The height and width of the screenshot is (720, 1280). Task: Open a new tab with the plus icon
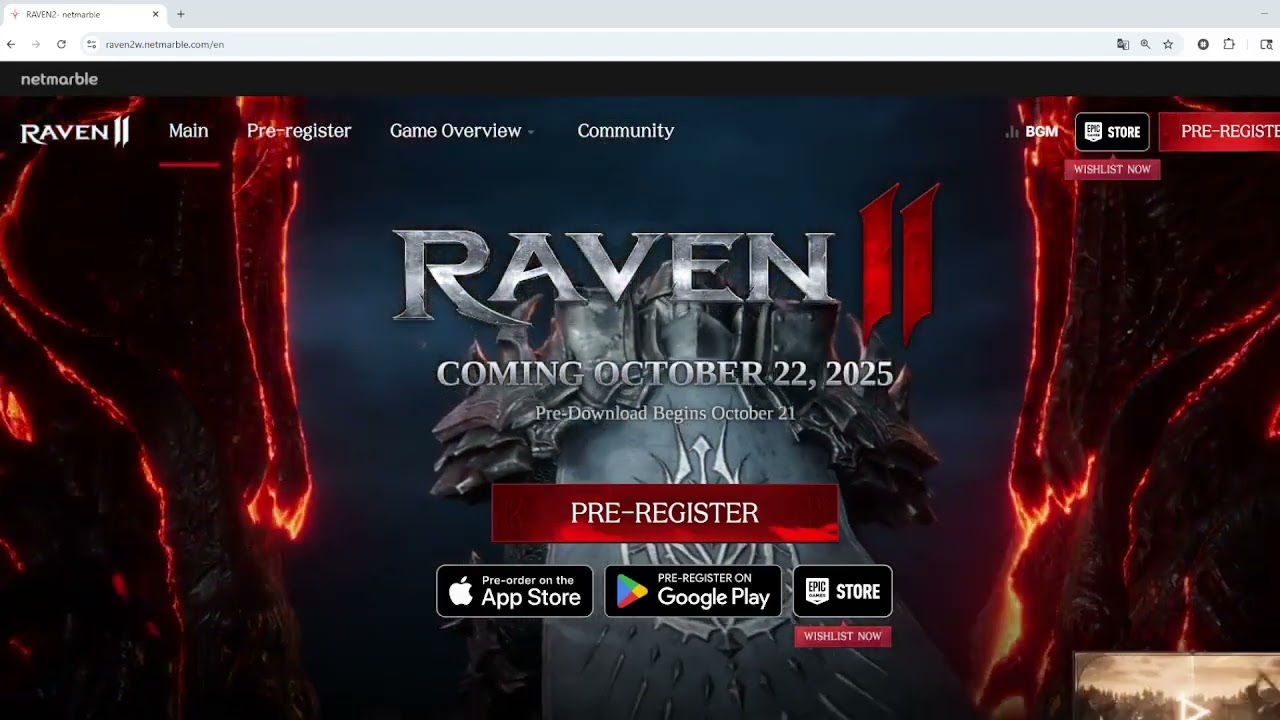click(x=181, y=14)
